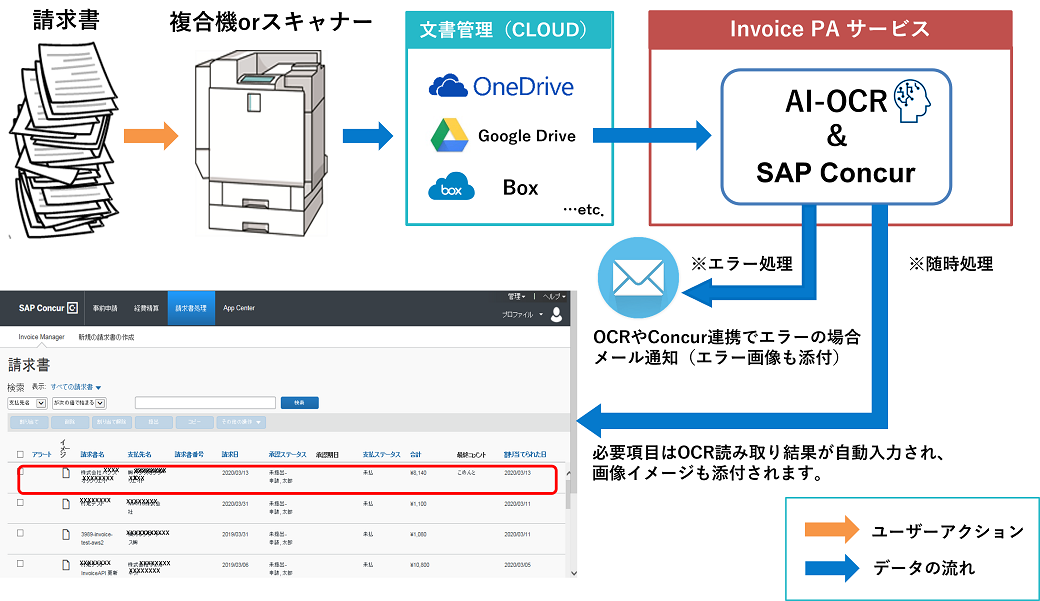
Task: Open image icon in the ¥8,140 invoice row
Action: (66, 473)
